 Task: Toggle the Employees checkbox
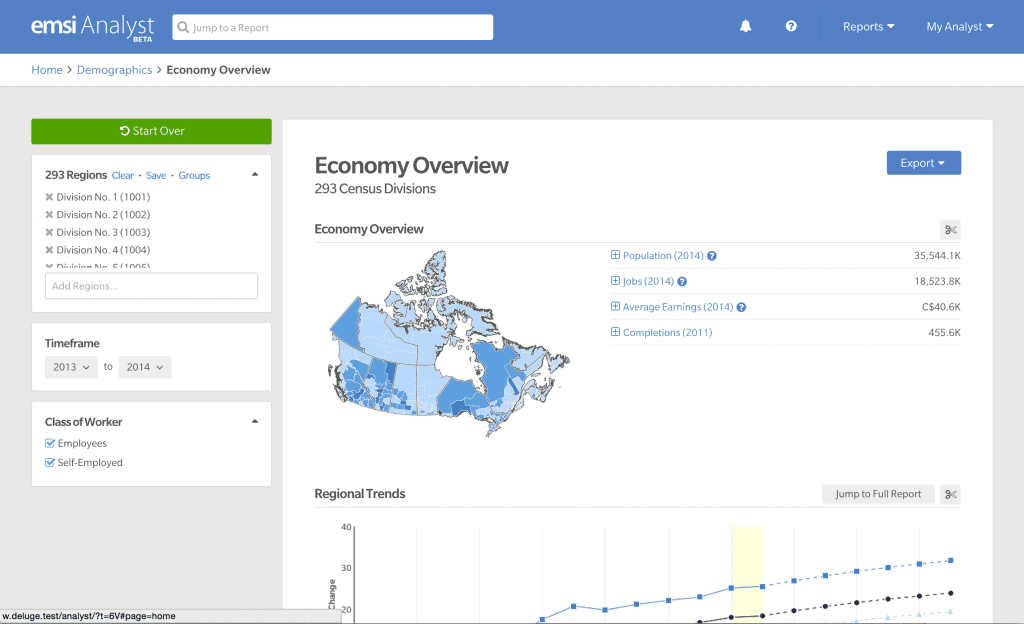click(50, 443)
